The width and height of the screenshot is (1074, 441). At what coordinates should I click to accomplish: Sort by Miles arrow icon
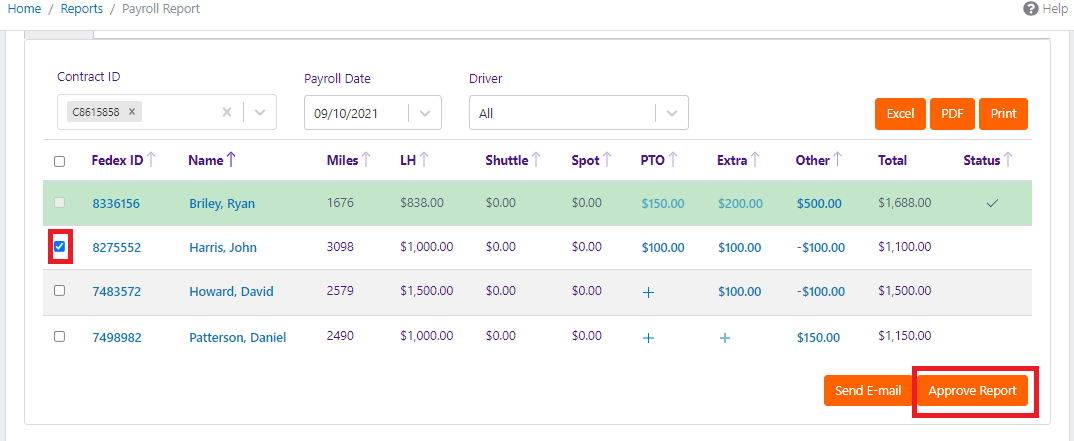point(366,160)
